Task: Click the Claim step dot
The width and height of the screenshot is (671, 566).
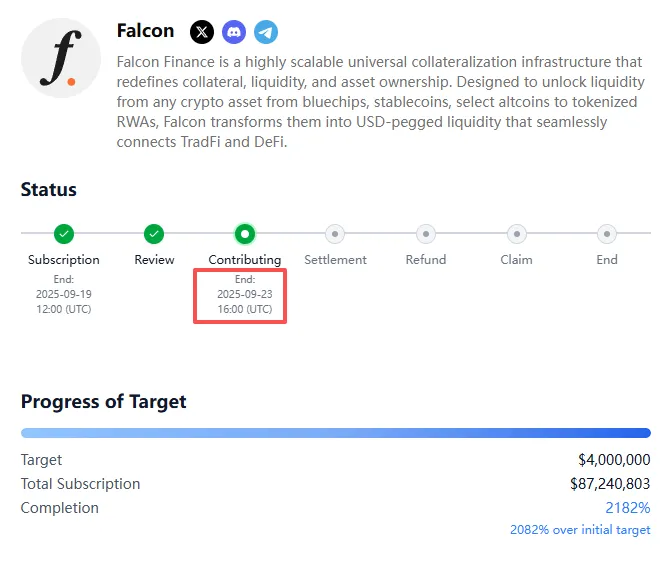Action: click(517, 234)
